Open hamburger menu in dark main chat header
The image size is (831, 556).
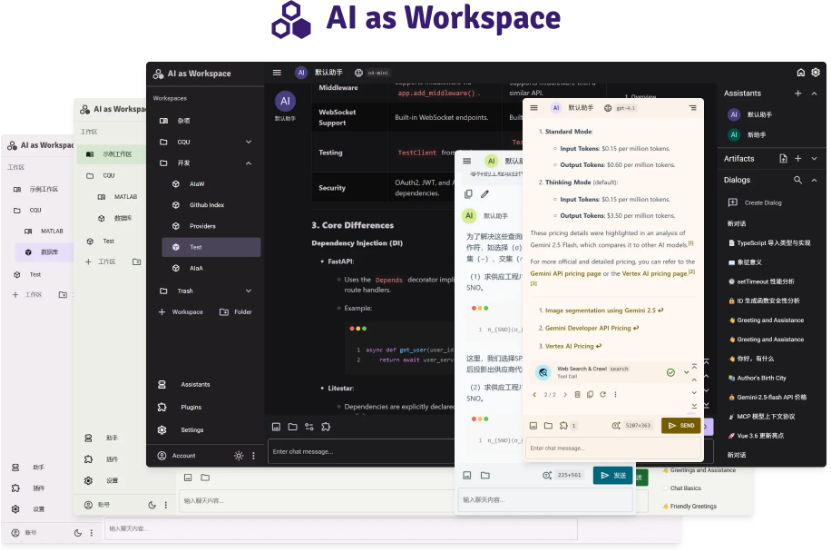[x=277, y=73]
